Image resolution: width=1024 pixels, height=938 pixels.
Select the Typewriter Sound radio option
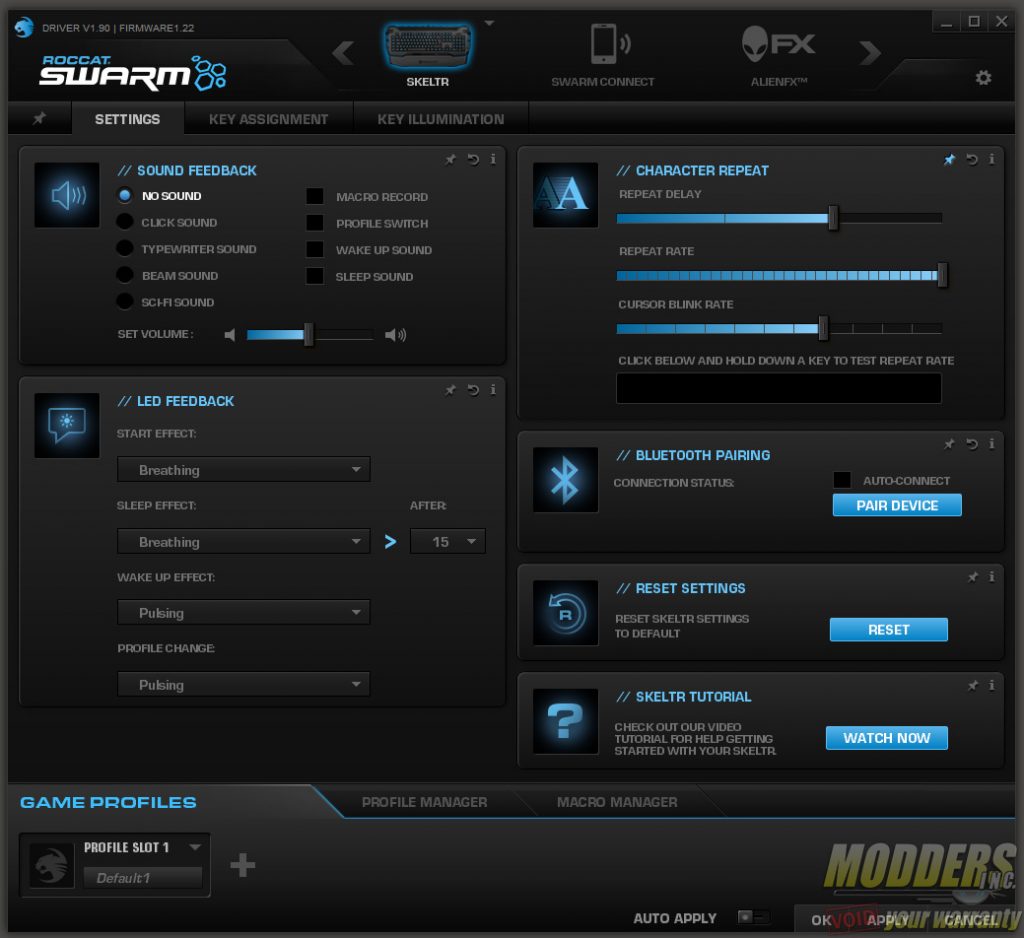pos(125,248)
